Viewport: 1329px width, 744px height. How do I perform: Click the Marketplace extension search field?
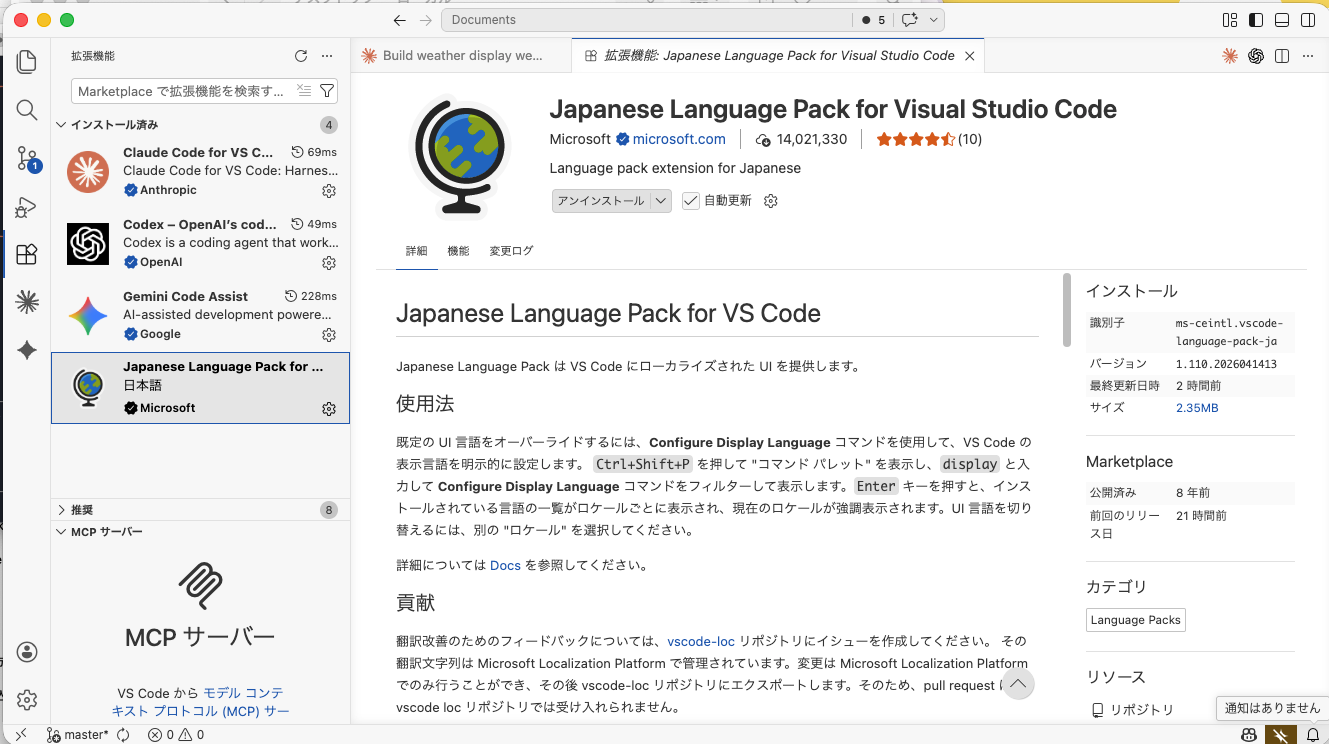tap(180, 90)
